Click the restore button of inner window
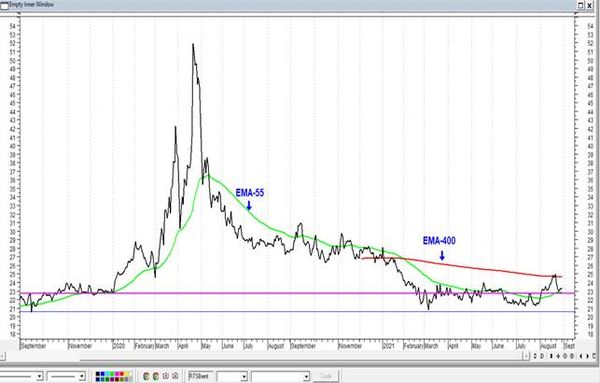Viewport: 600px width, 383px height. (581, 5)
